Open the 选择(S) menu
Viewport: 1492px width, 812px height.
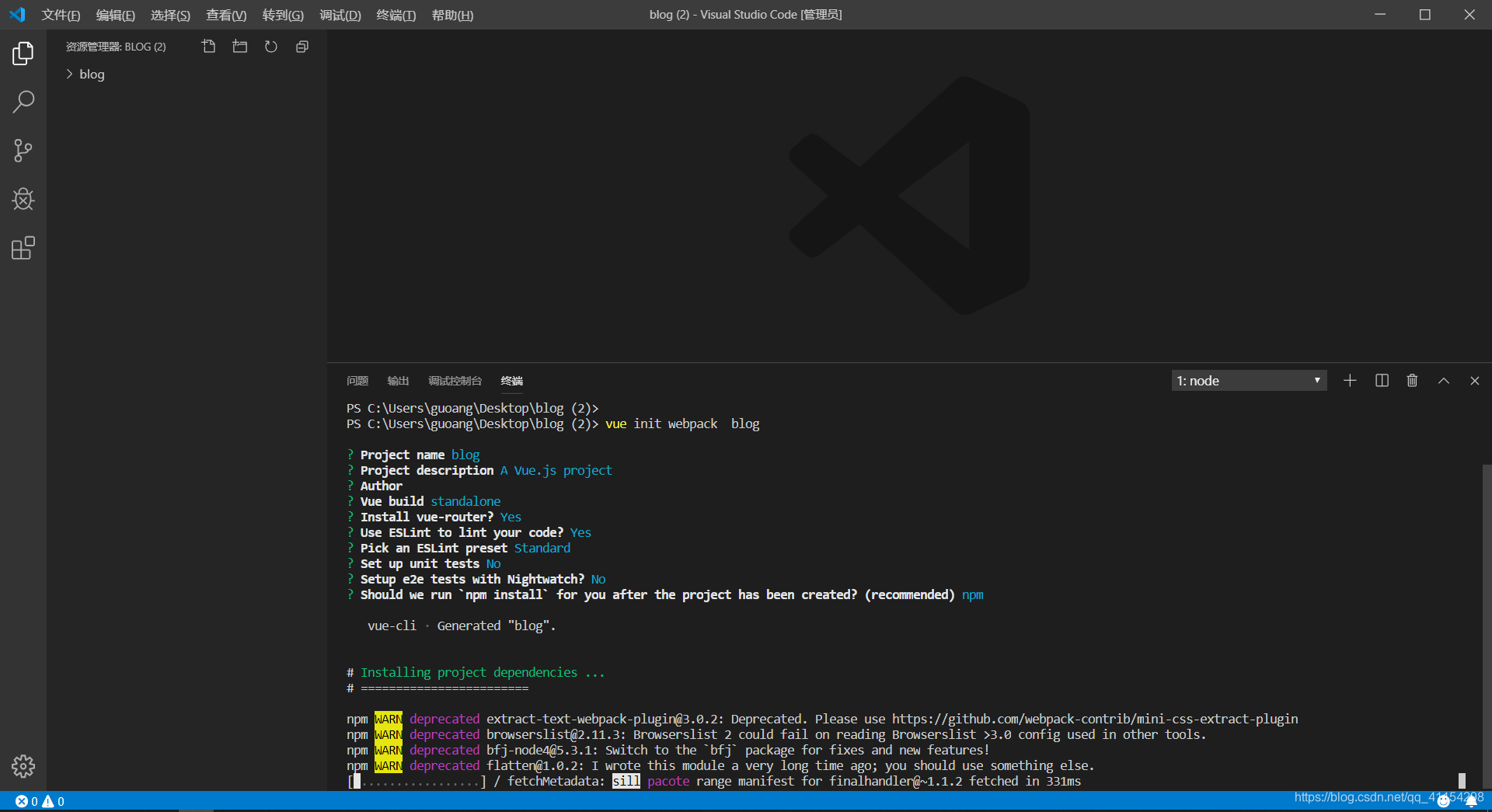pyautogui.click(x=170, y=15)
